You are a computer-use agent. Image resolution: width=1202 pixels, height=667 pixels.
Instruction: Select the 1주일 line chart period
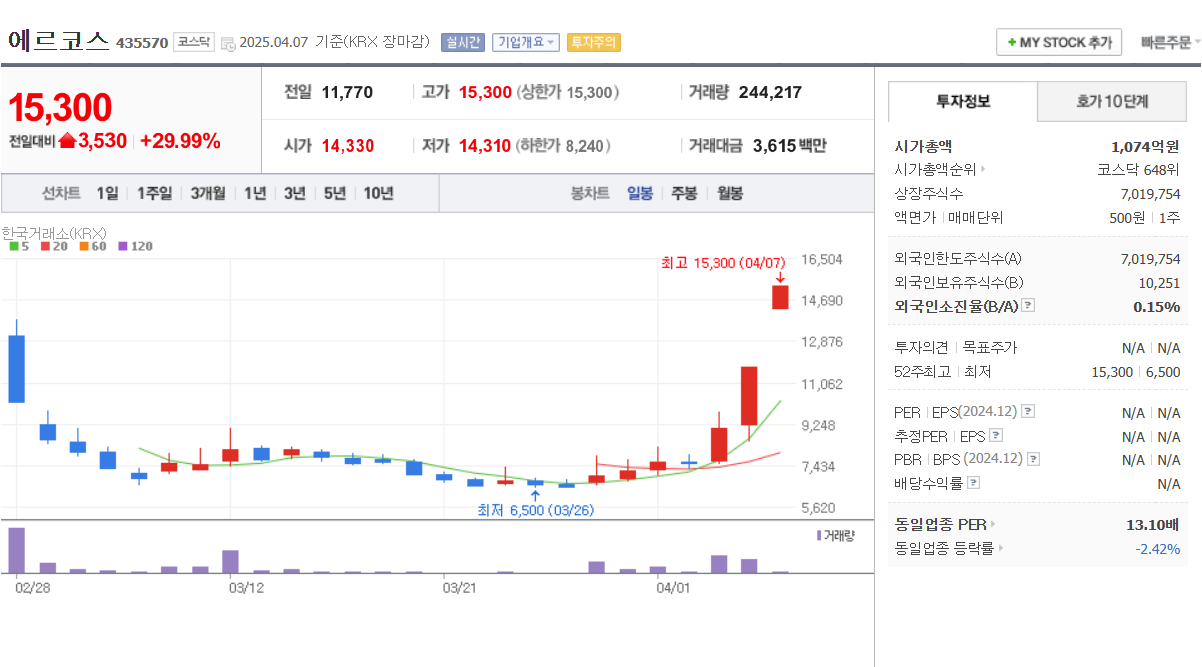154,193
